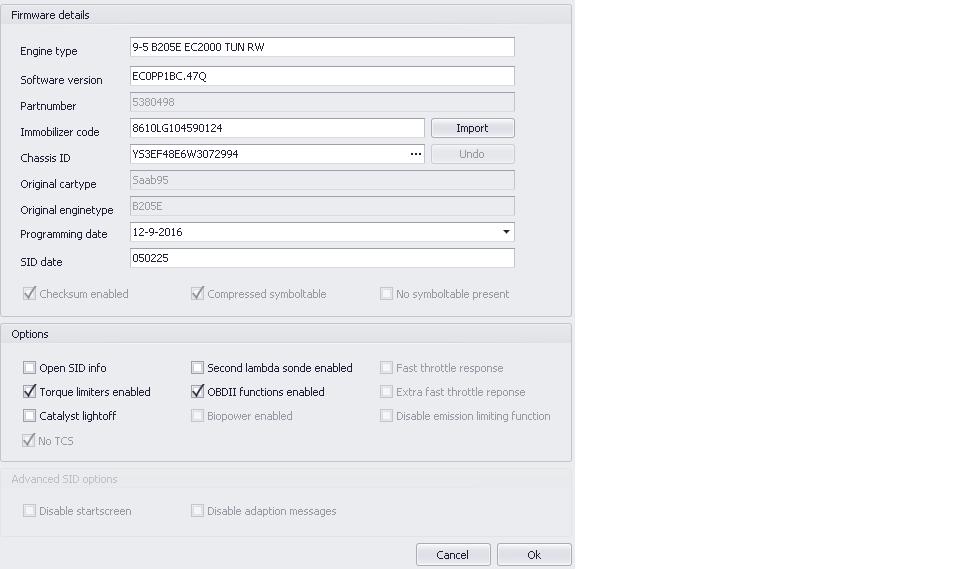960x569 pixels.
Task: Uncheck Torque limiters enabled
Action: (x=30, y=392)
